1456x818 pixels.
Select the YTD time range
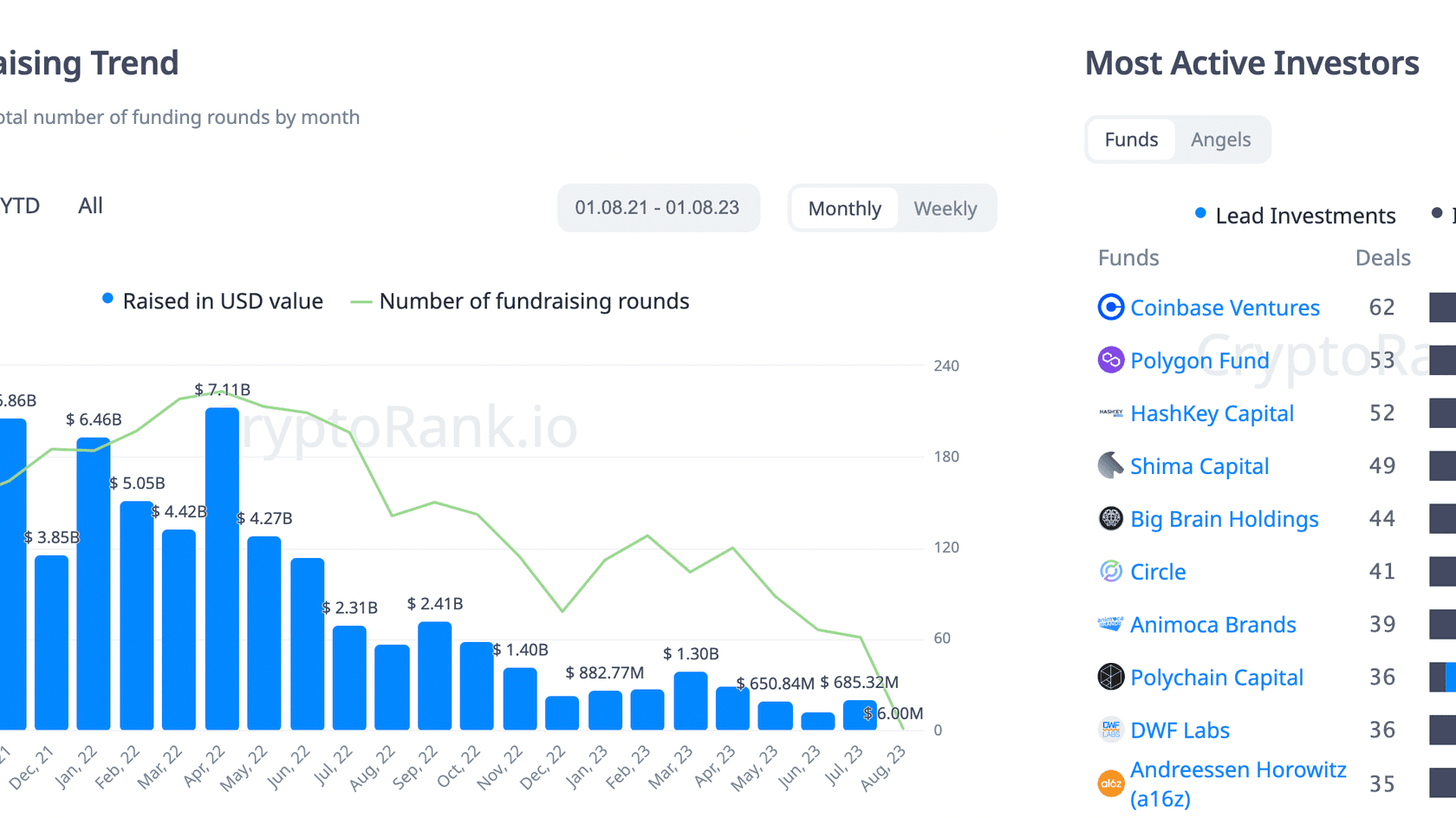click(x=19, y=205)
